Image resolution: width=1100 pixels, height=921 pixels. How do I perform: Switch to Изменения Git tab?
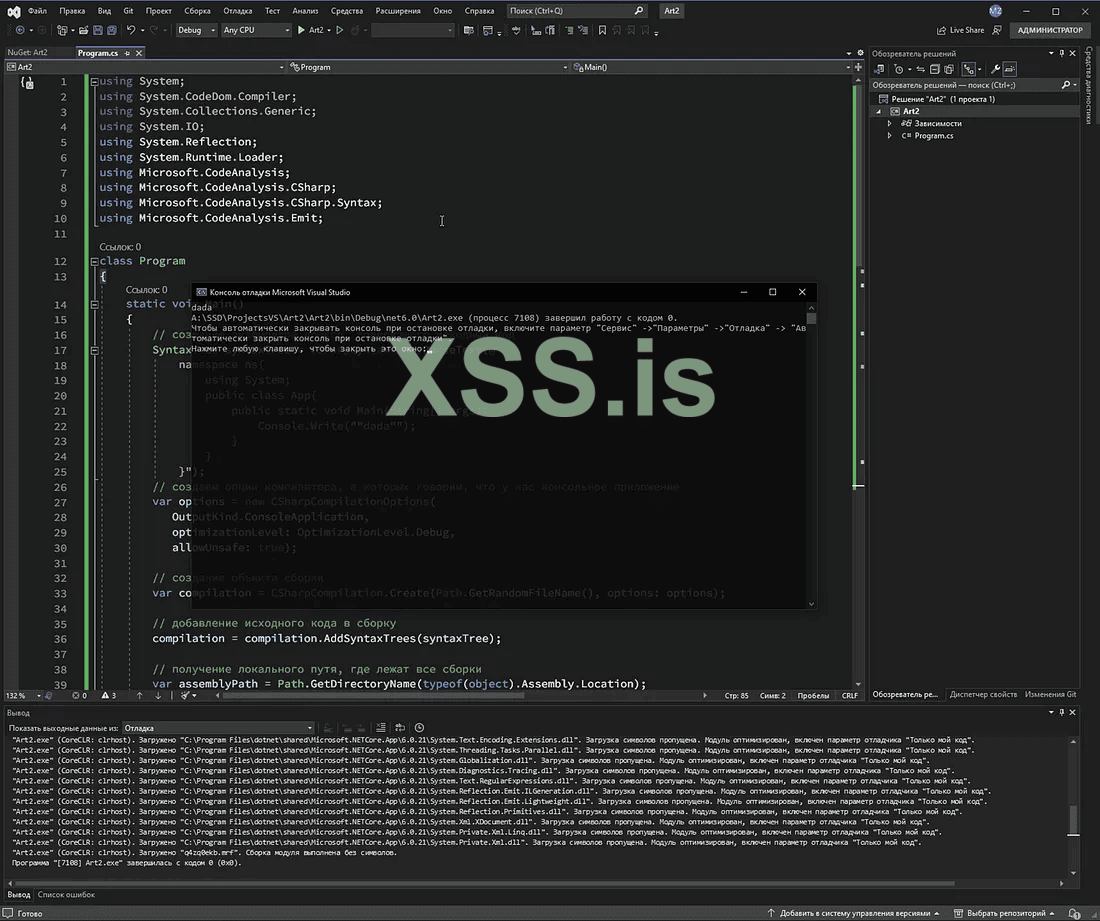click(x=1050, y=694)
